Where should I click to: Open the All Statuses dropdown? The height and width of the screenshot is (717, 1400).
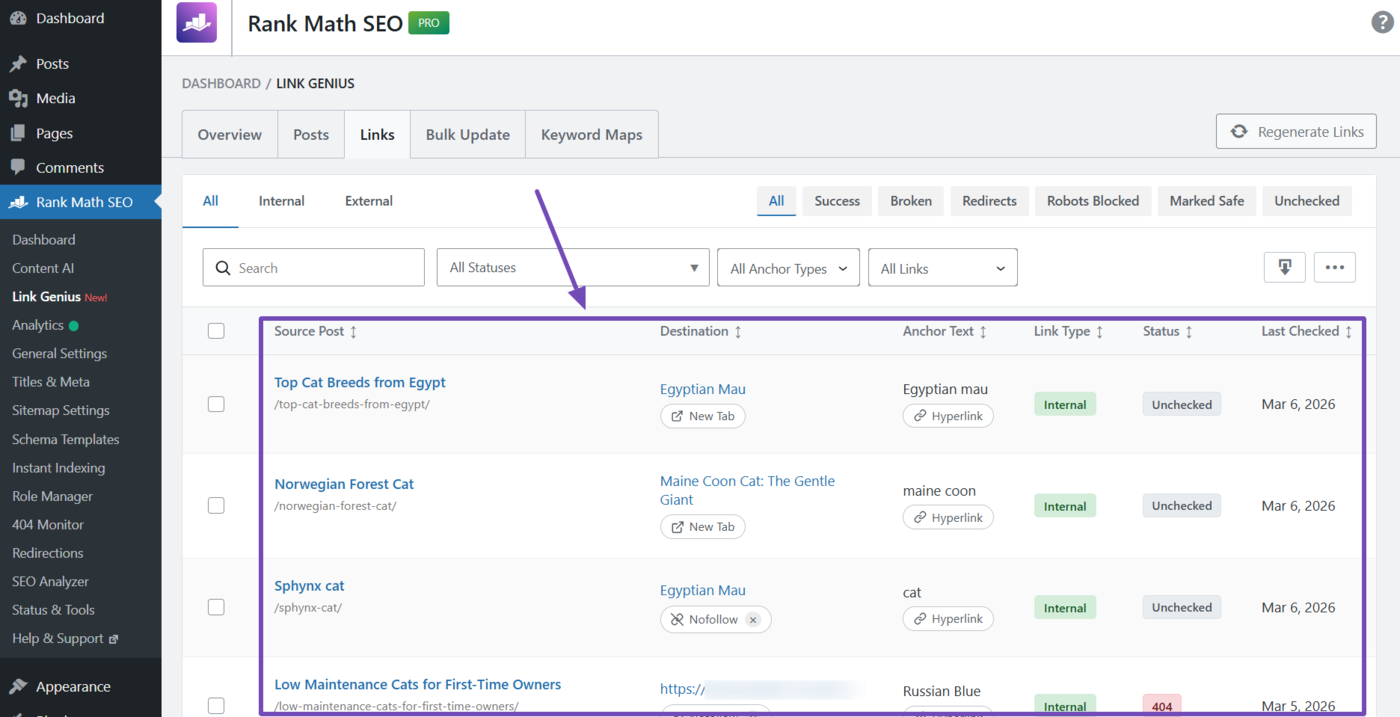[x=573, y=268]
